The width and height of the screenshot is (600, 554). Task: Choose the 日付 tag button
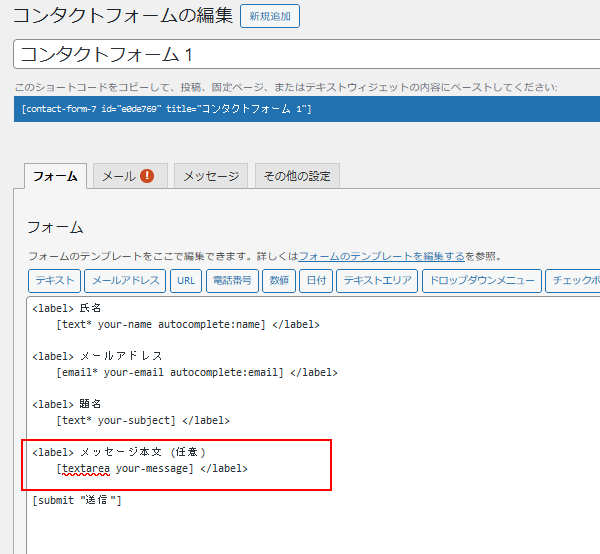(x=316, y=281)
